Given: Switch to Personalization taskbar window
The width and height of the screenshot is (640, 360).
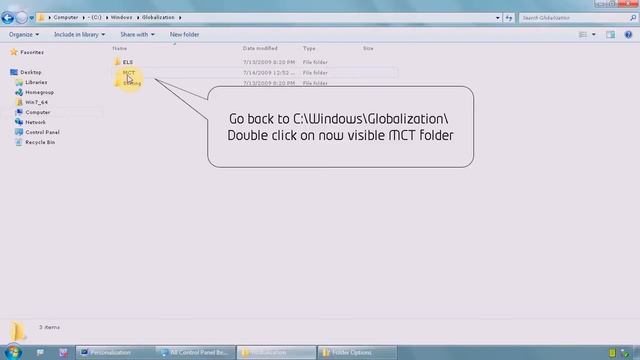Looking at the screenshot, I should (x=115, y=352).
